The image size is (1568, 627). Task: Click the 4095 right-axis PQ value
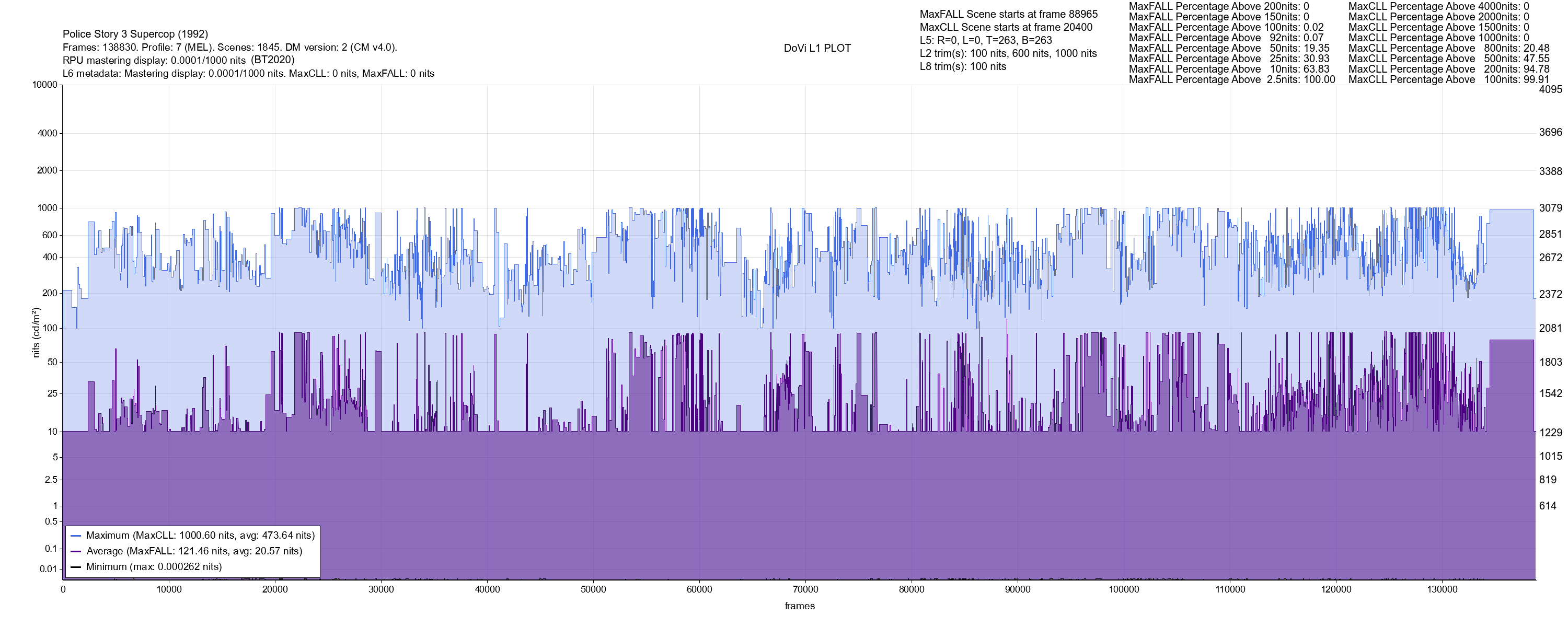point(1550,89)
